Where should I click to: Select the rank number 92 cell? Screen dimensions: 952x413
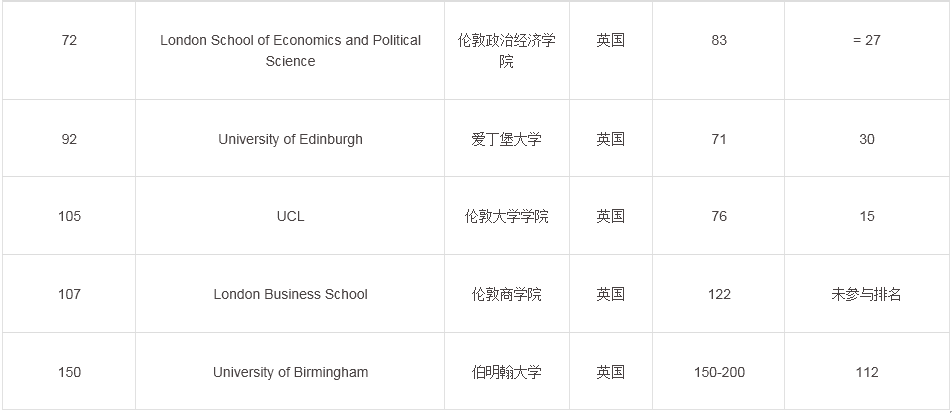(69, 140)
